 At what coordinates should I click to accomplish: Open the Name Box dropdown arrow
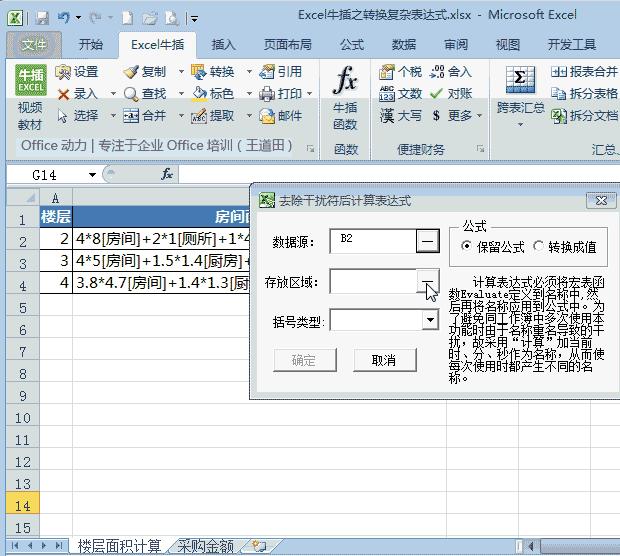click(93, 174)
